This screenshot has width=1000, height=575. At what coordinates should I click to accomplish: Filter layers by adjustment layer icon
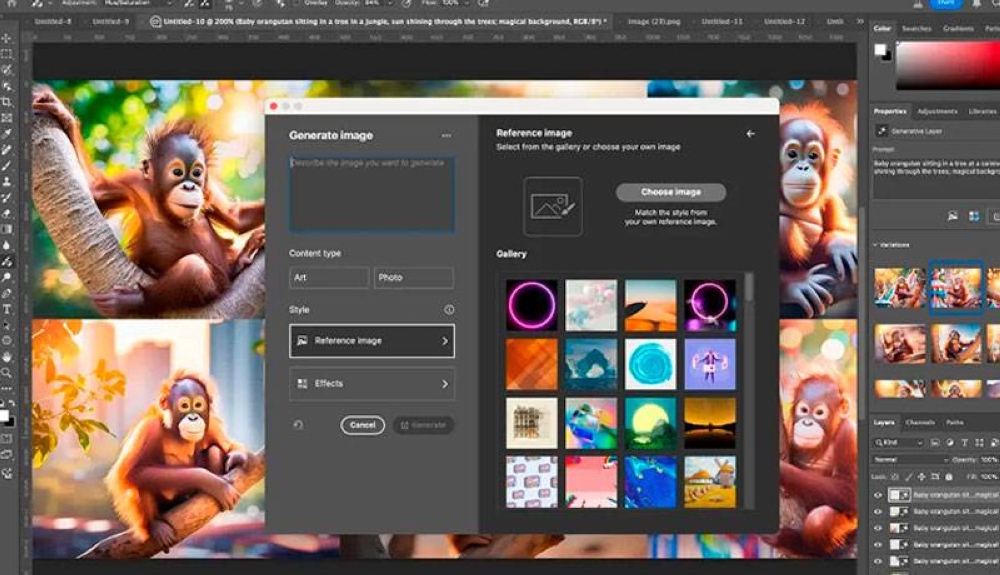[950, 442]
